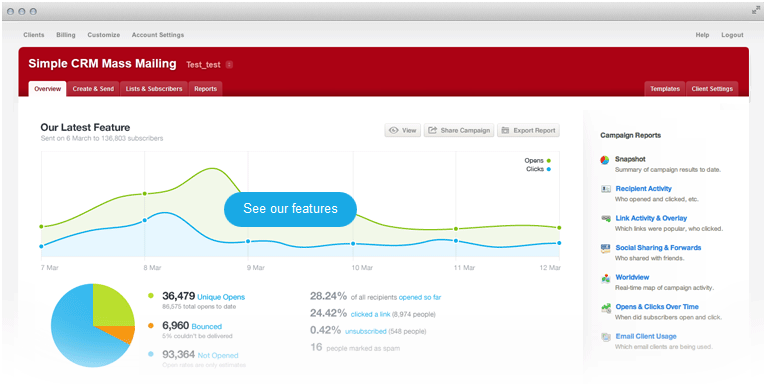Click the View button with eye icon
This screenshot has width=767, height=384.
(403, 131)
